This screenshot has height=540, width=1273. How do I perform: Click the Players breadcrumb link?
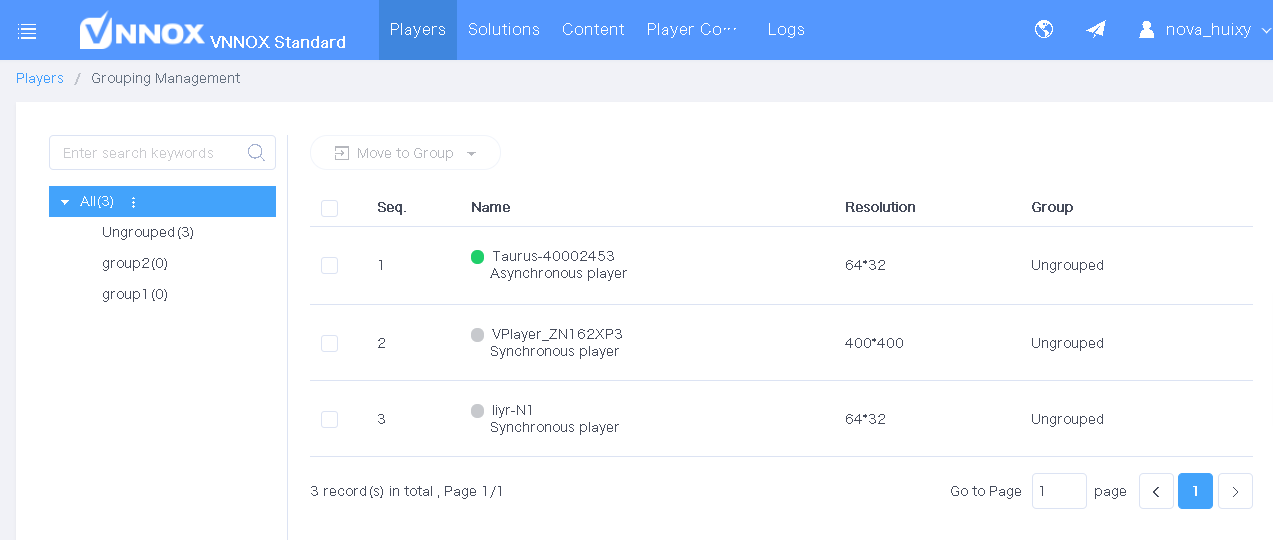point(40,78)
